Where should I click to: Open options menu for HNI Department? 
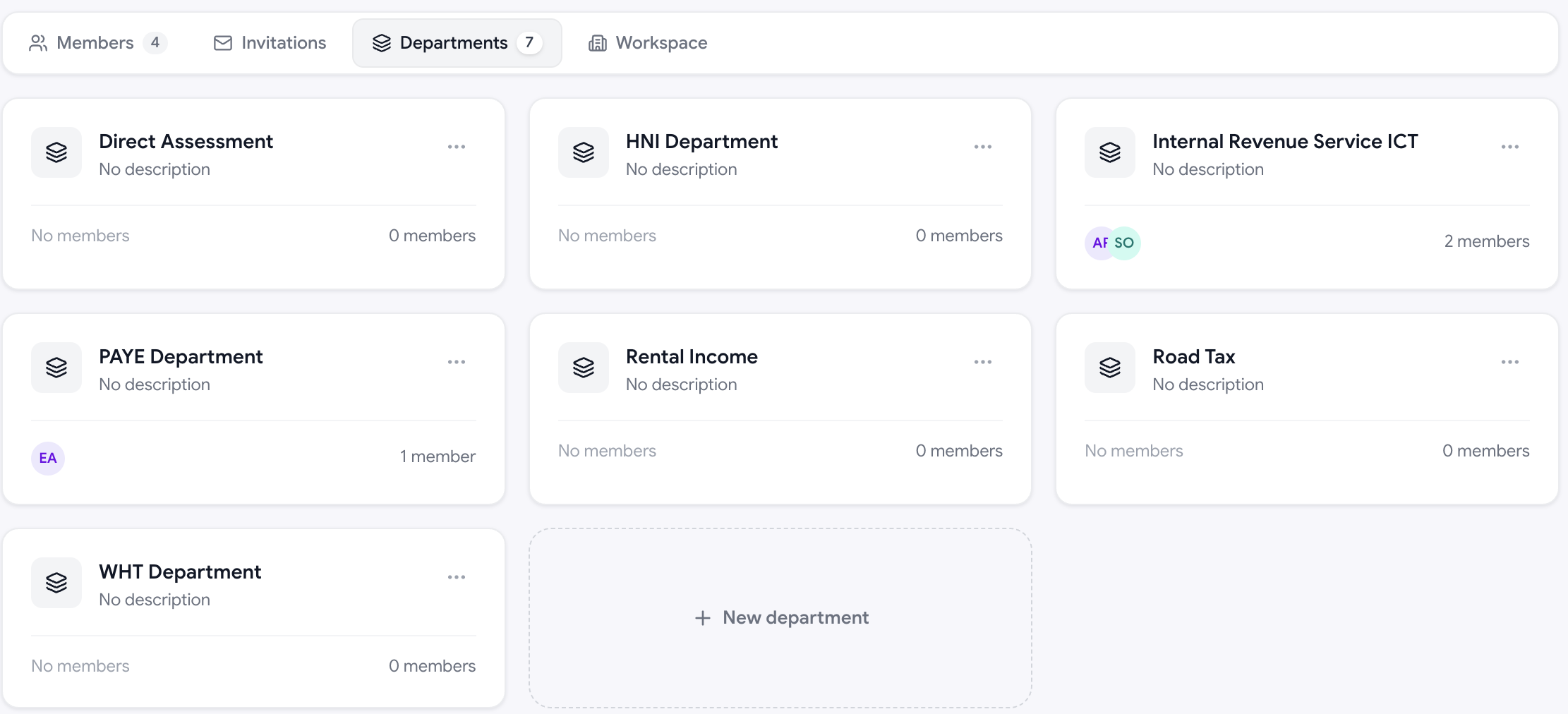[x=983, y=147]
